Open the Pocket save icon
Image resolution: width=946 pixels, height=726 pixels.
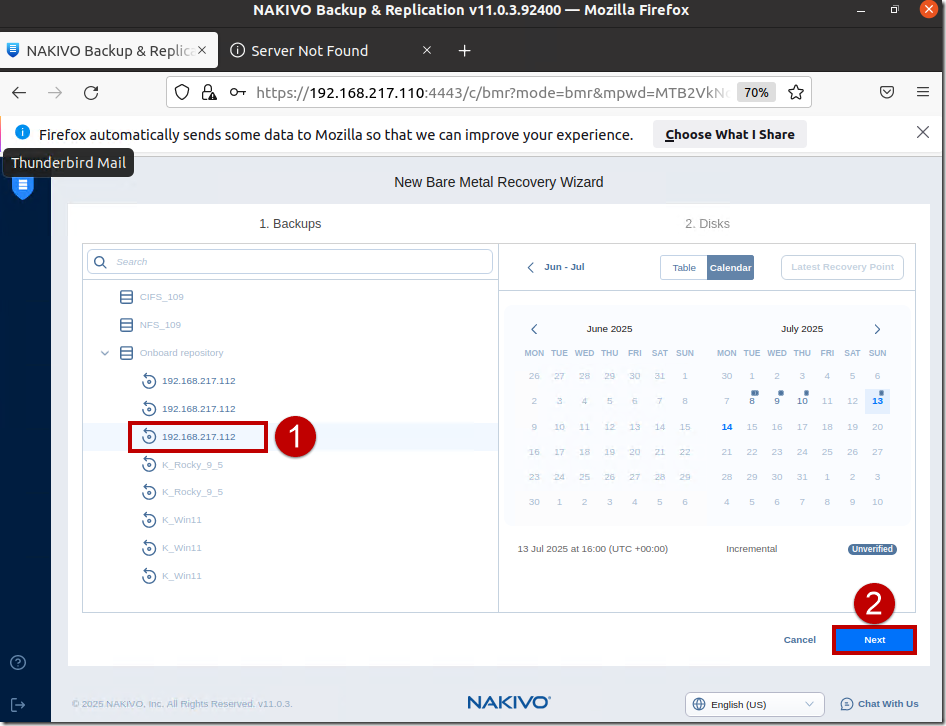[x=887, y=92]
